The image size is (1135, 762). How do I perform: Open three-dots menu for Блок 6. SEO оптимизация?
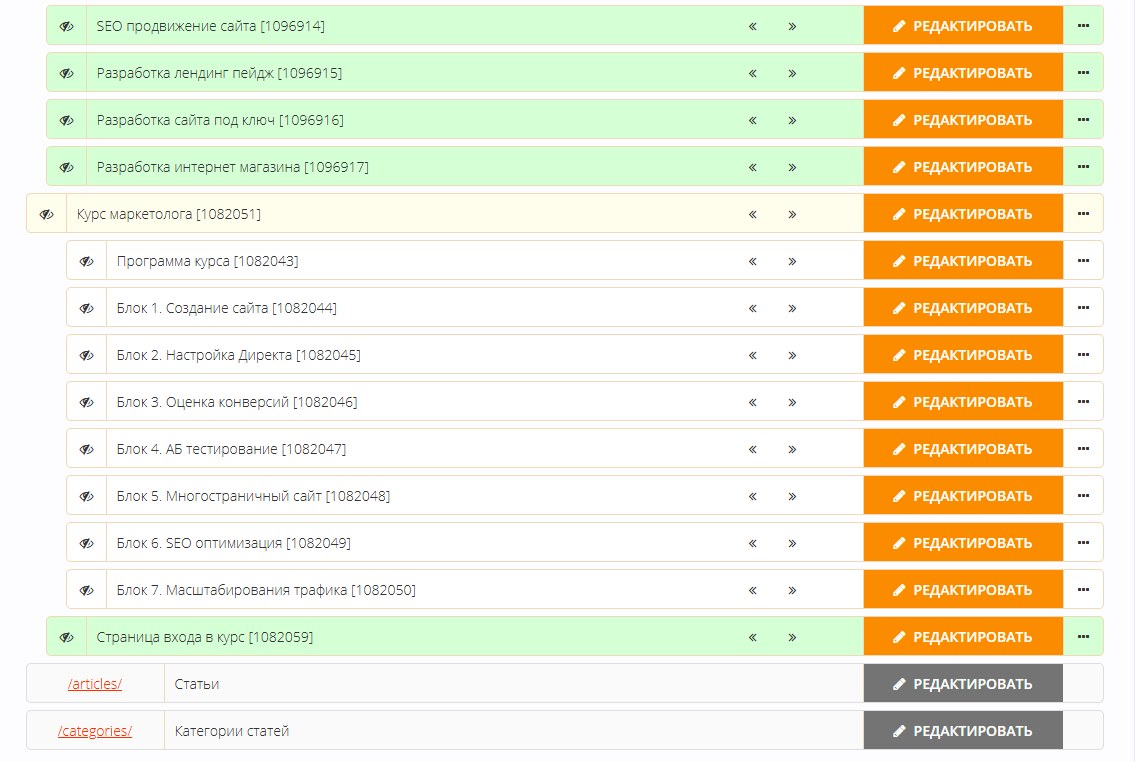1083,543
